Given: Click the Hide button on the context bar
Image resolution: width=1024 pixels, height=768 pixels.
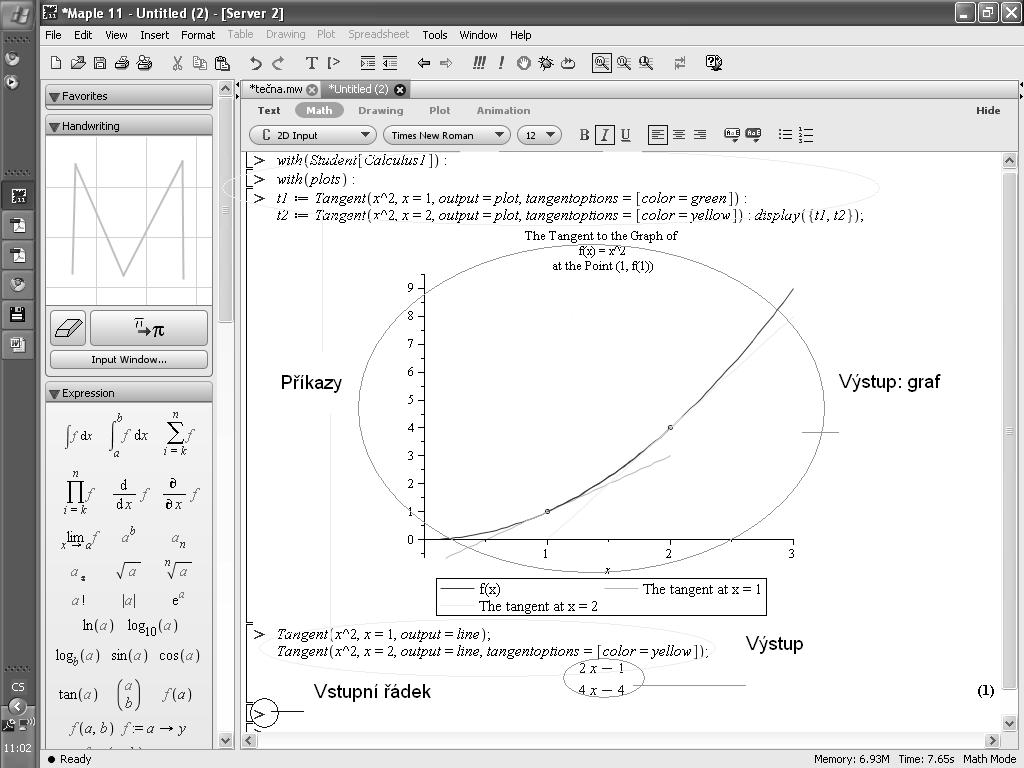Looking at the screenshot, I should click(988, 110).
